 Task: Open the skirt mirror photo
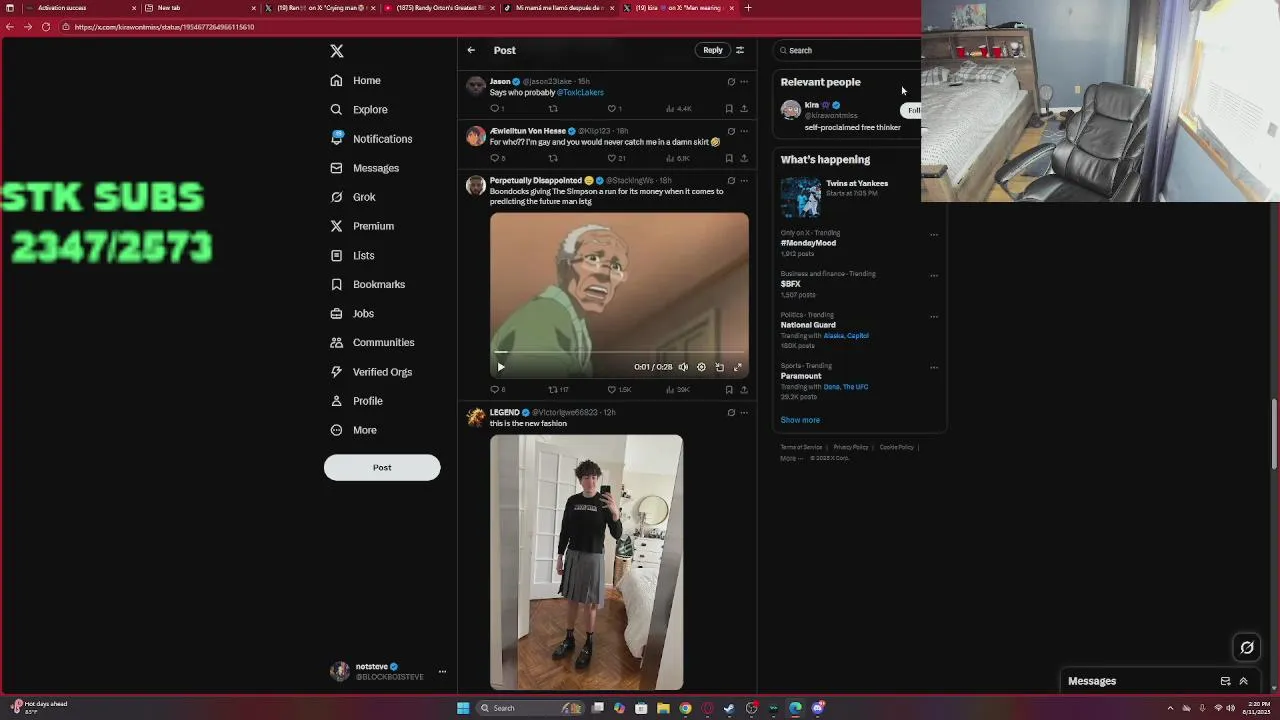(x=586, y=562)
